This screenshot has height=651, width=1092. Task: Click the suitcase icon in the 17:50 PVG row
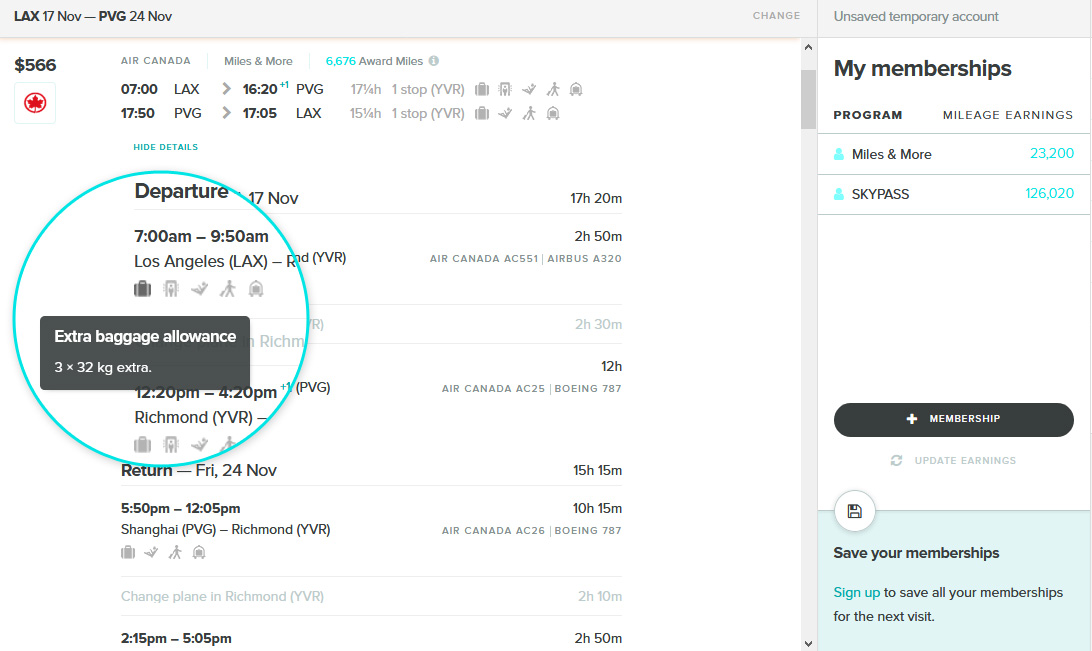coord(482,113)
